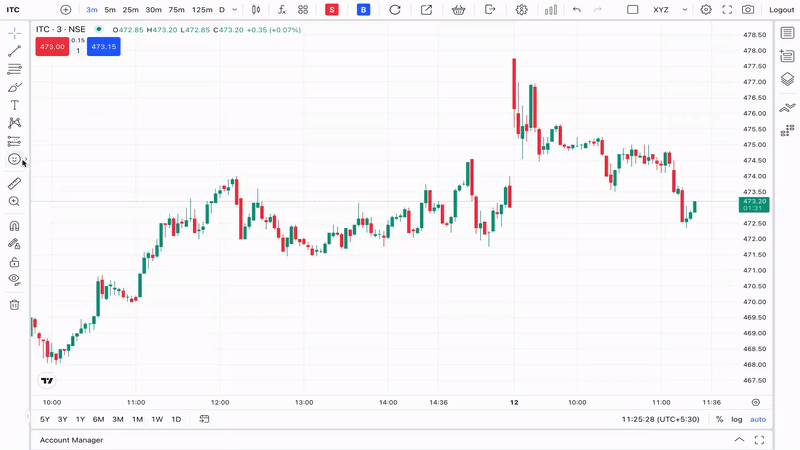Toggle magnet mode for drawings

click(x=14, y=226)
